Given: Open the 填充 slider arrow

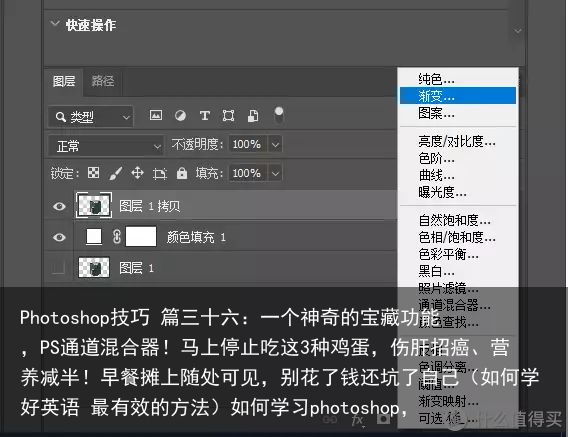Looking at the screenshot, I should pos(275,173).
